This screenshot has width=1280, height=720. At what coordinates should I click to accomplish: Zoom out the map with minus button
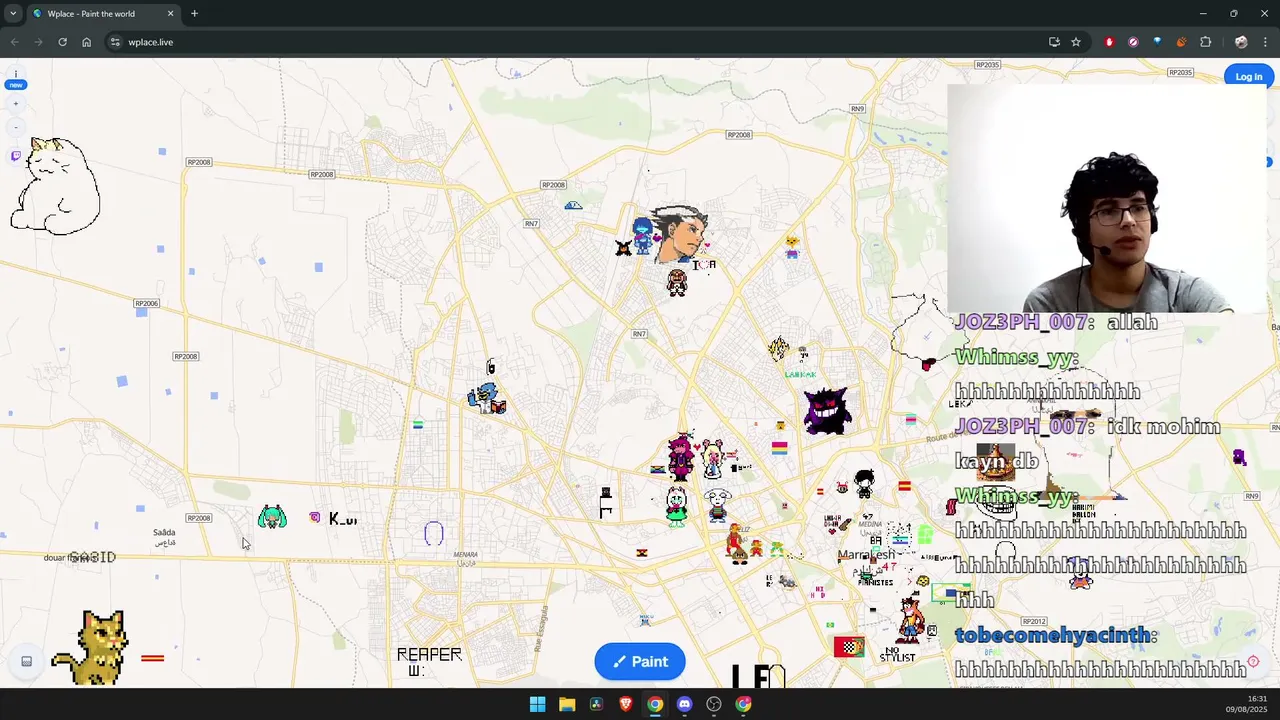(x=15, y=128)
